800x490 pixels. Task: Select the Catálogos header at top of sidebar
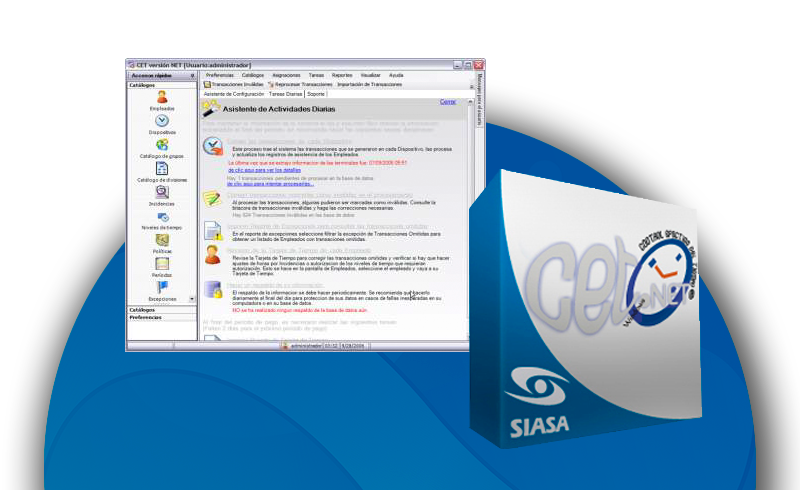click(162, 85)
